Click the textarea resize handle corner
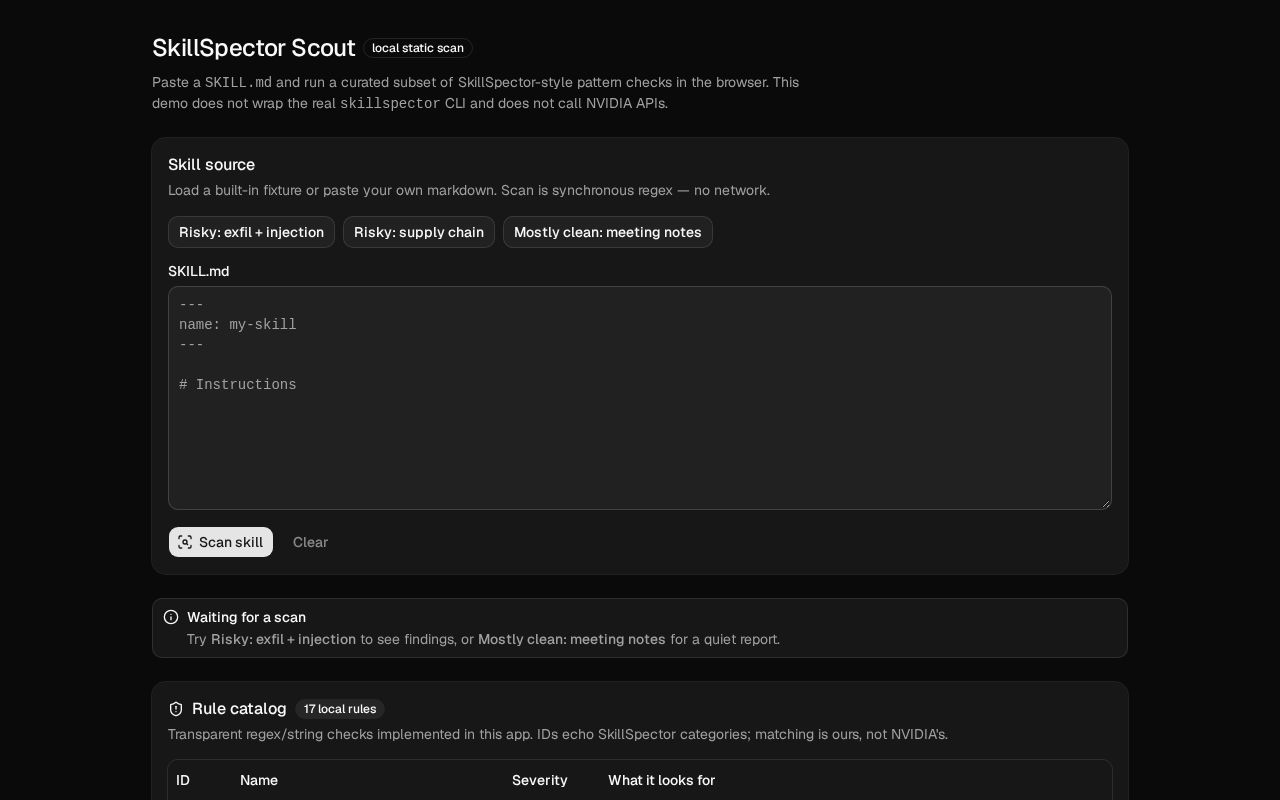 [1105, 503]
